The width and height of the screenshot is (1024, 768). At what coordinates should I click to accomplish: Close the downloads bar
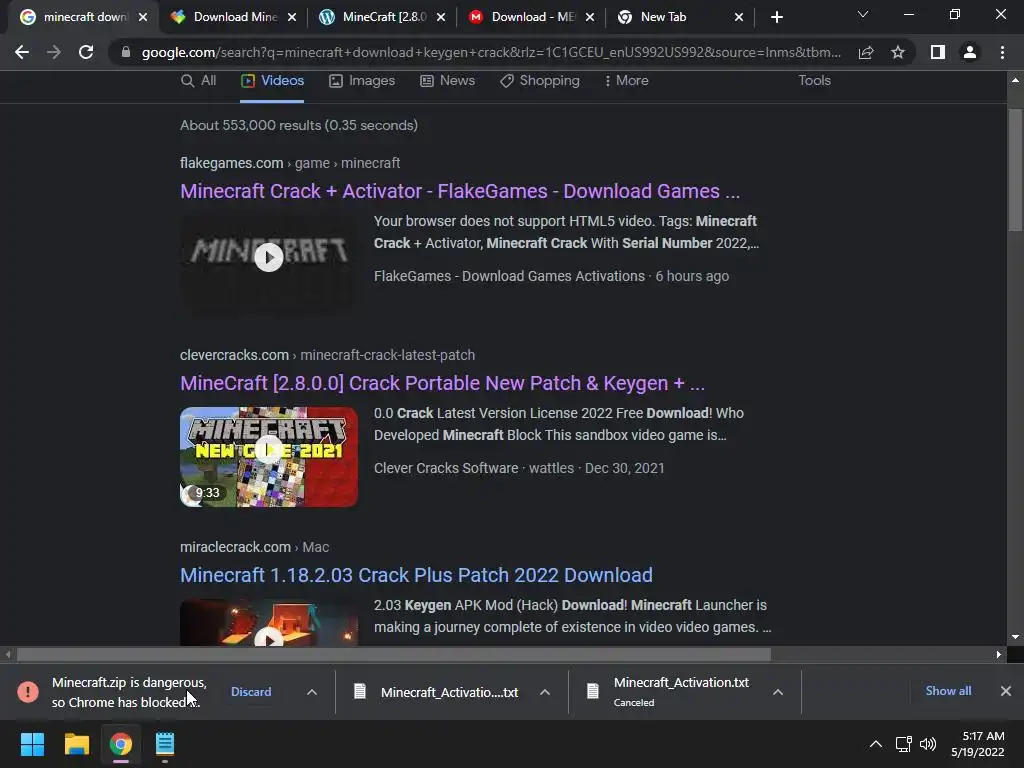(1006, 690)
